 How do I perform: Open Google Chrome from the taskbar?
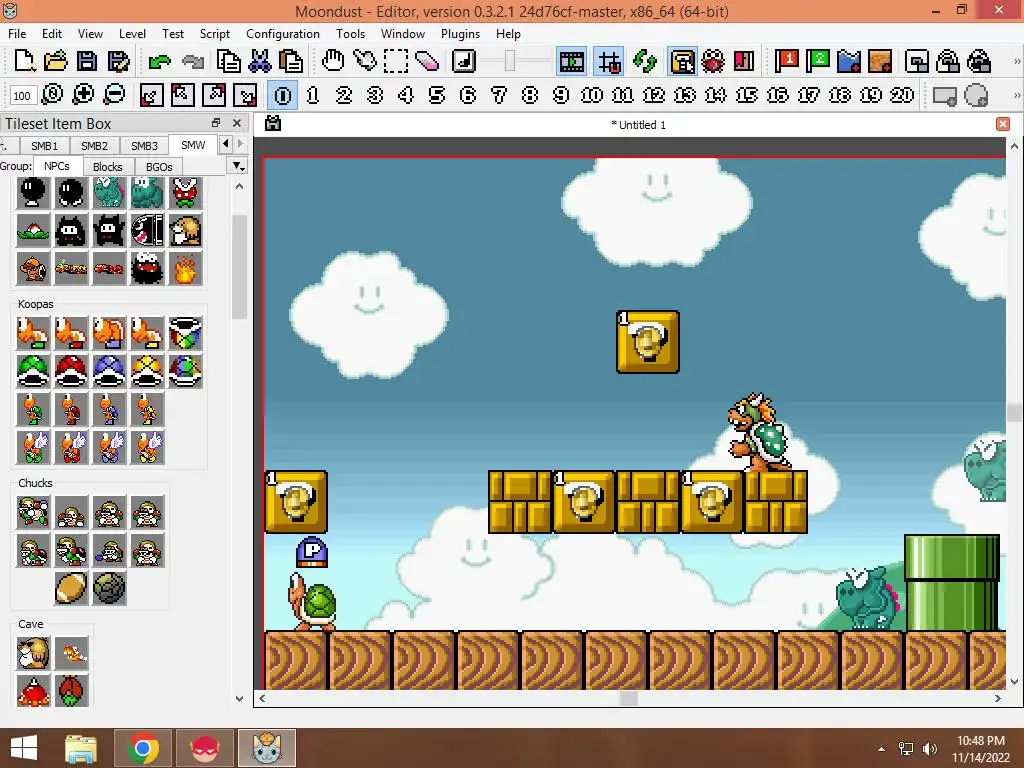pyautogui.click(x=142, y=748)
